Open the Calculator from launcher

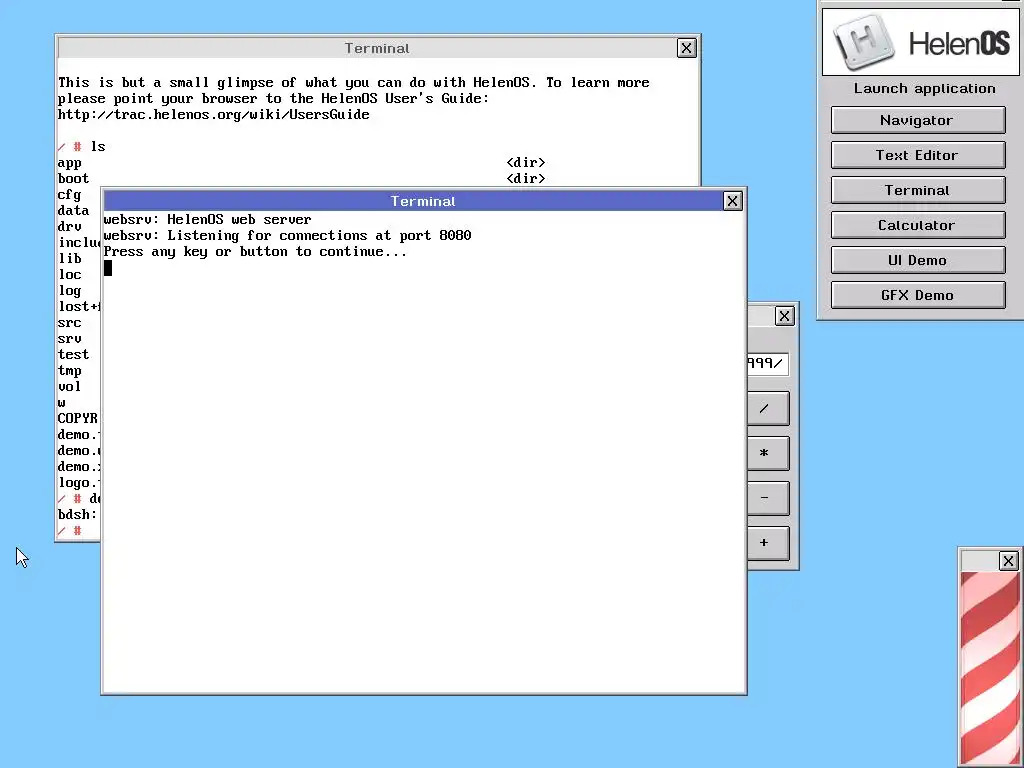918,225
